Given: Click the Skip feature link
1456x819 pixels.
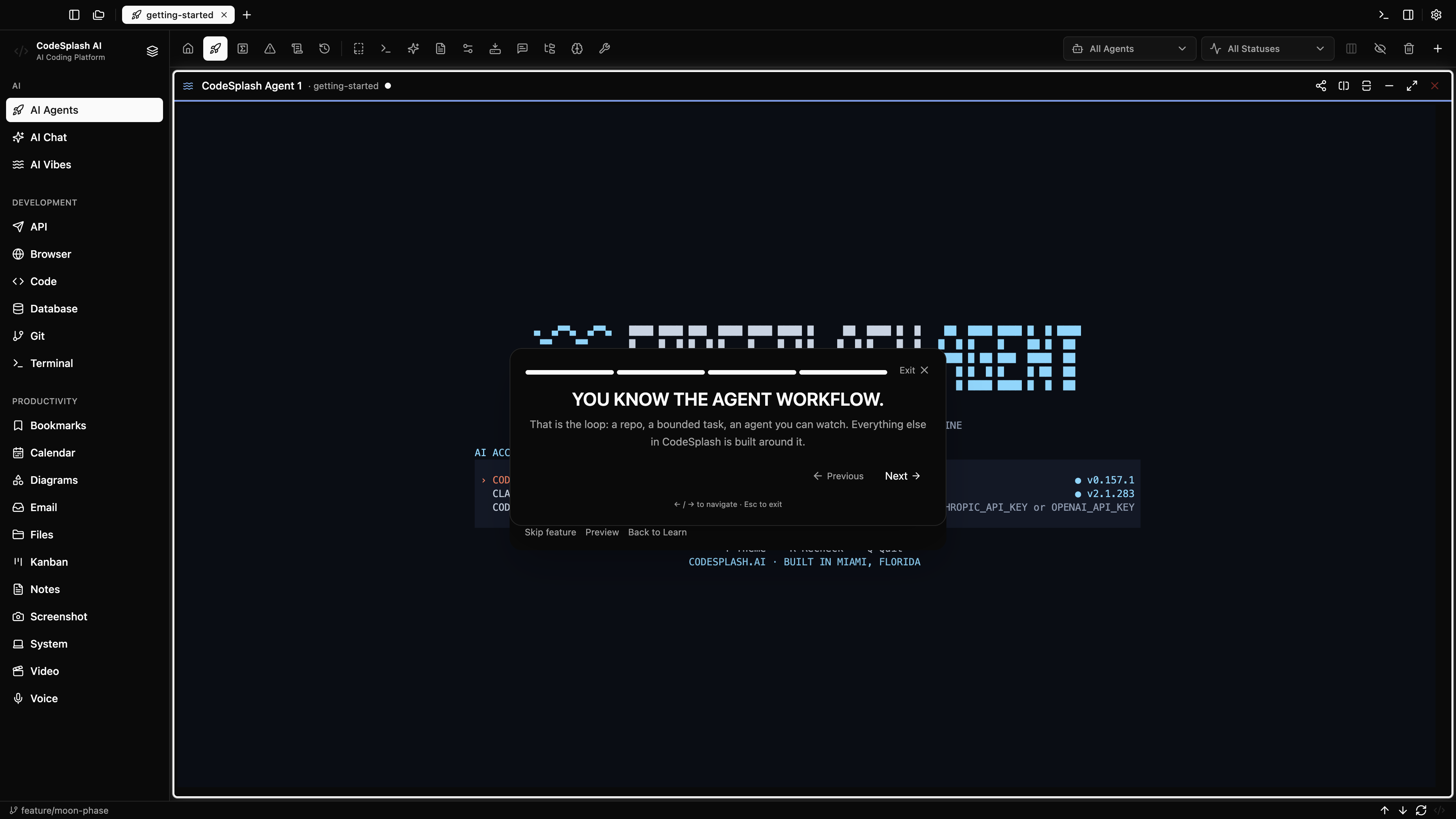Looking at the screenshot, I should pos(550,532).
